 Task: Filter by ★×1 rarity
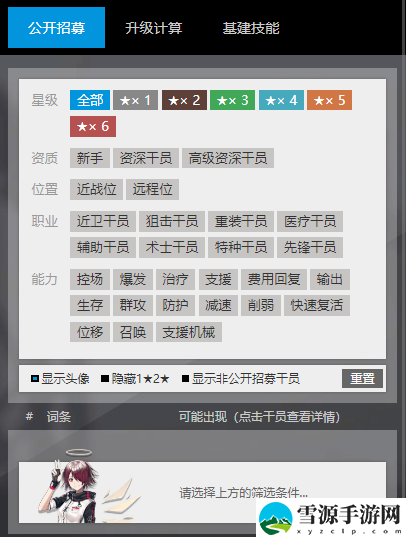[x=135, y=100]
